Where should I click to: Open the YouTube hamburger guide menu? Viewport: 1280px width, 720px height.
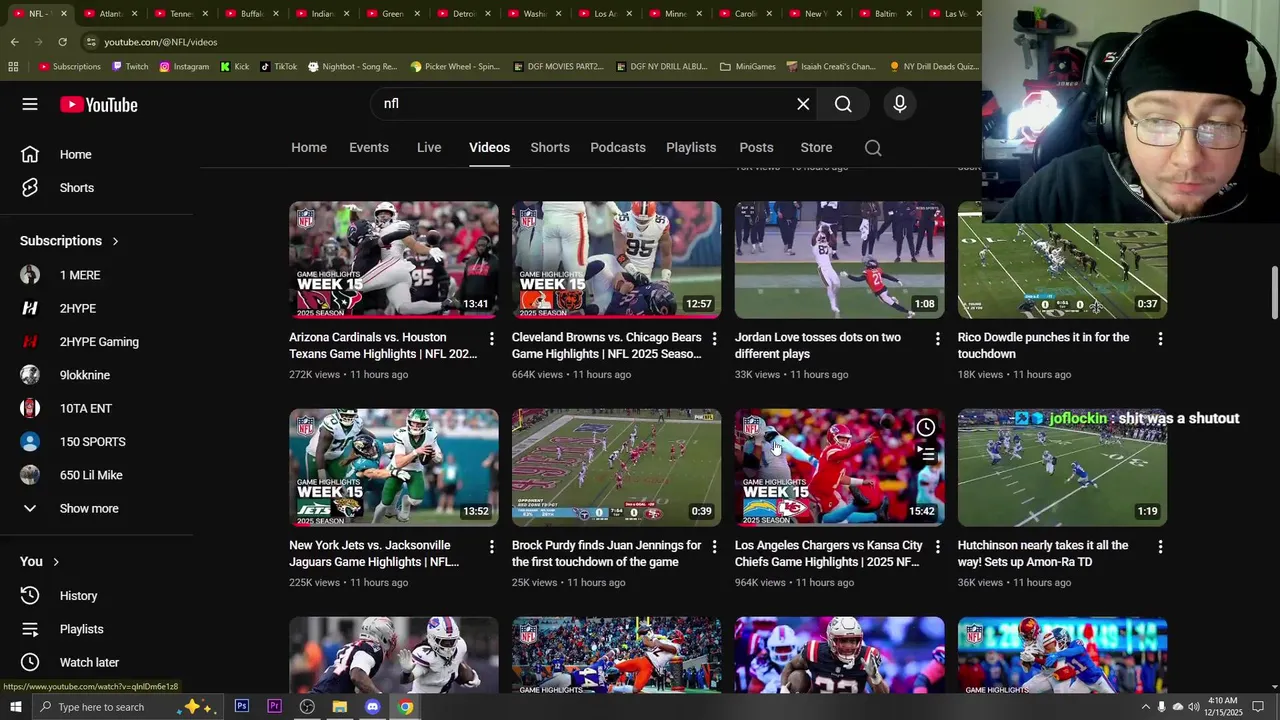click(30, 104)
